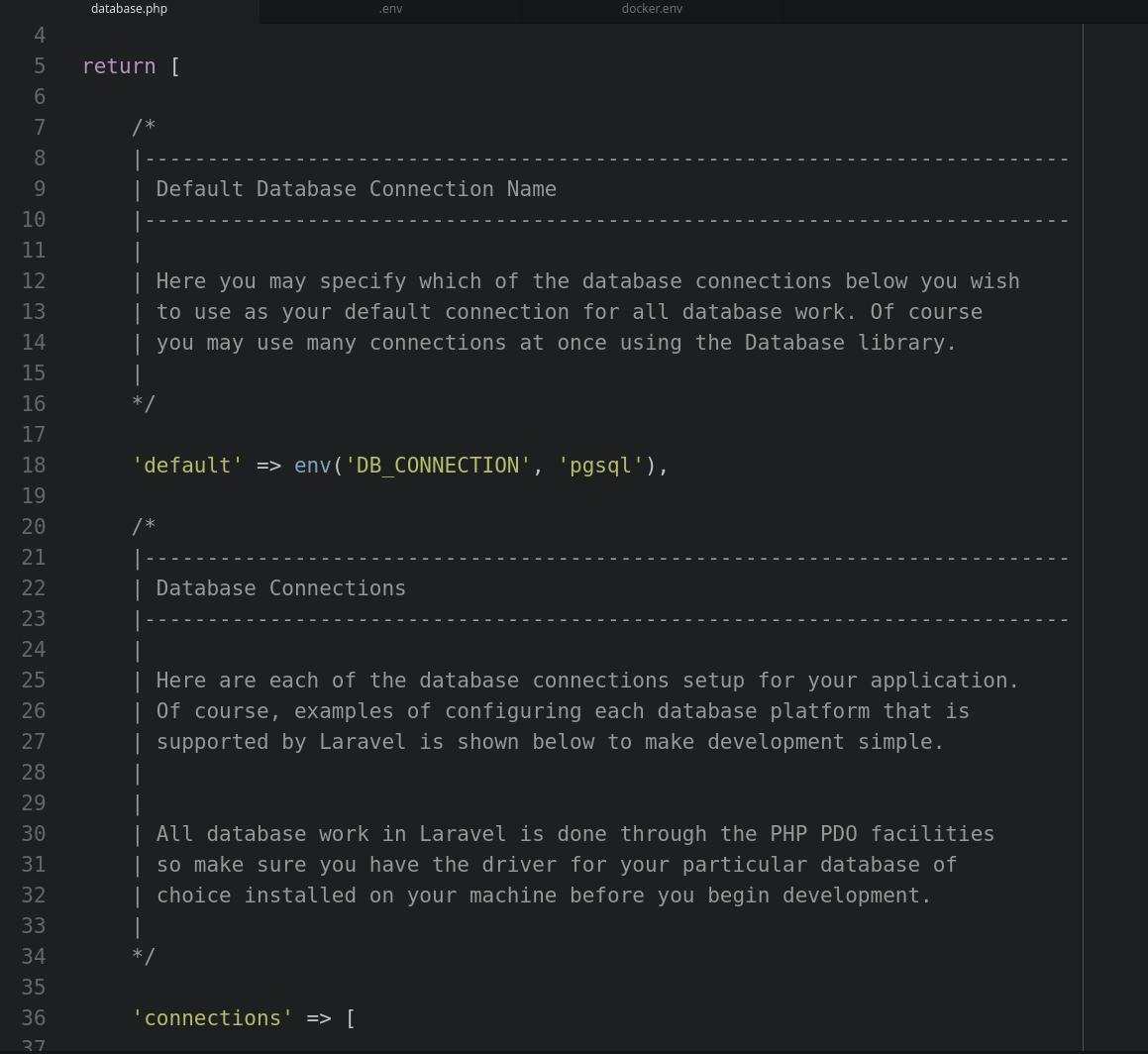Viewport: 1148px width, 1054px height.
Task: Click the 'Default Database Connection Name' comment heading
Action: pyautogui.click(x=356, y=189)
